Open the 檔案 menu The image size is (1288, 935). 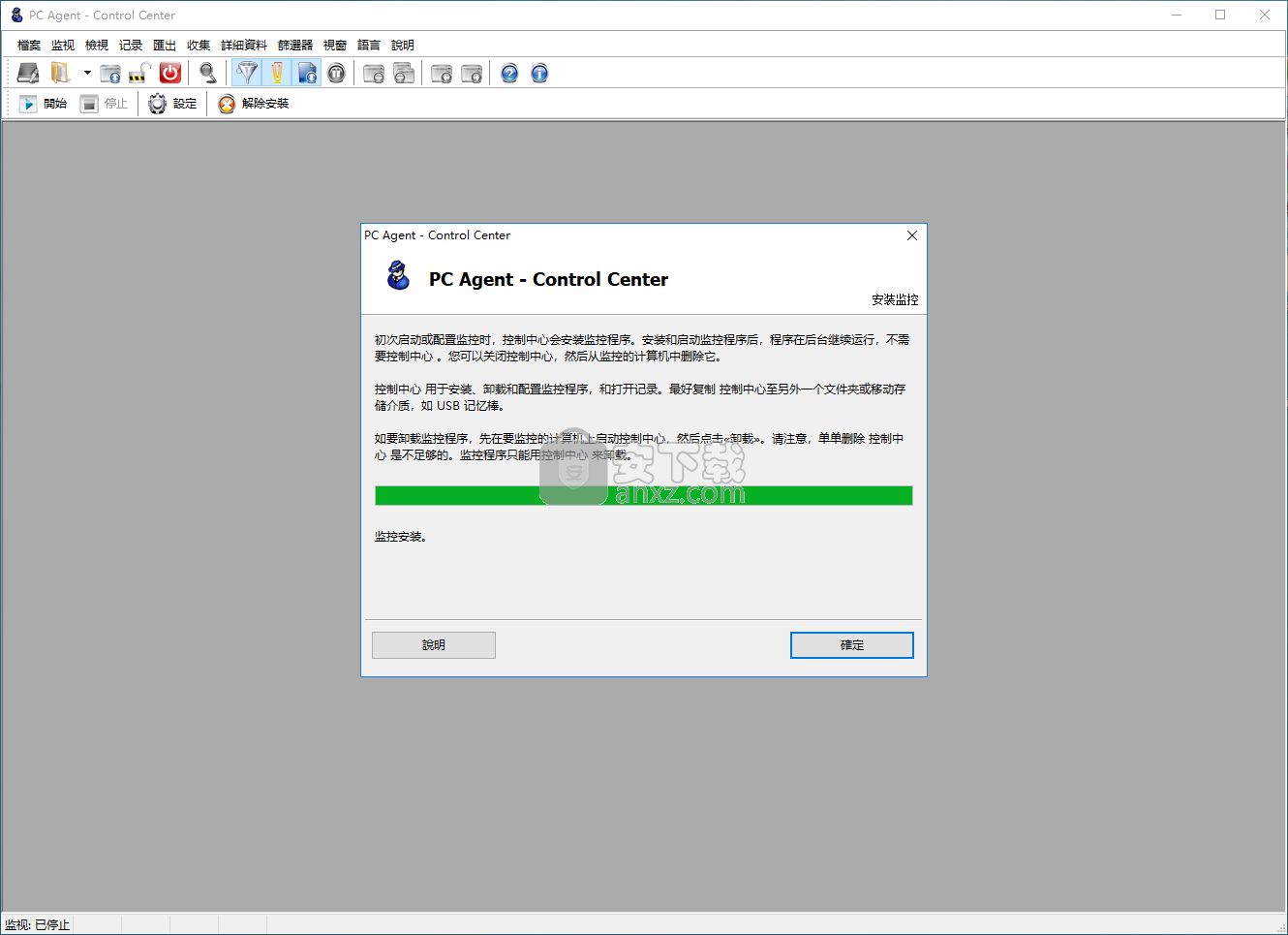29,46
